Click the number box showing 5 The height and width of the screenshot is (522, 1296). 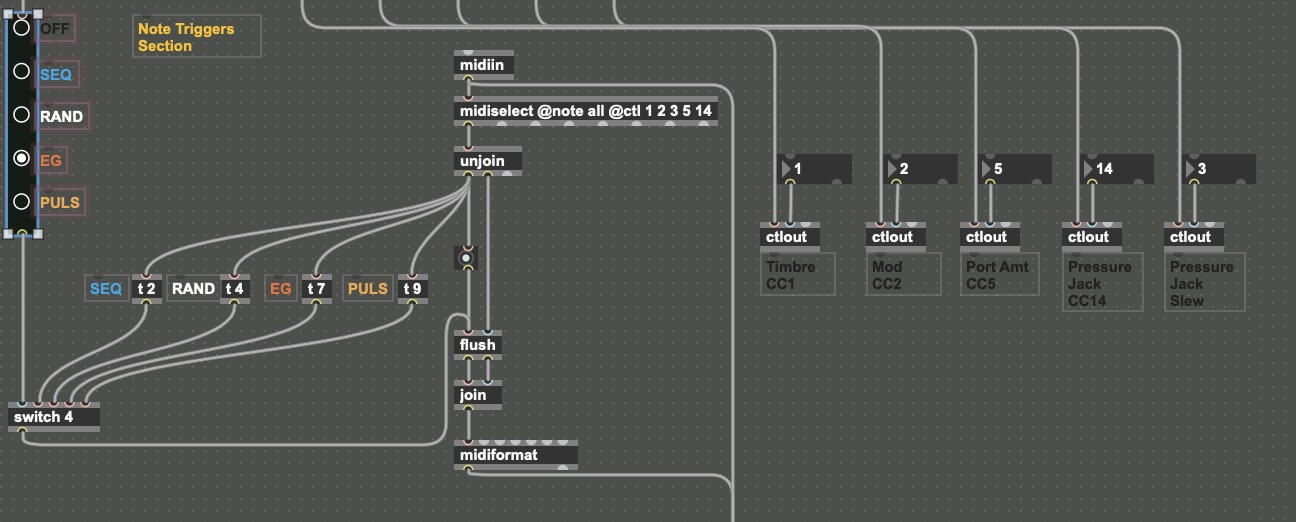(x=1015, y=169)
